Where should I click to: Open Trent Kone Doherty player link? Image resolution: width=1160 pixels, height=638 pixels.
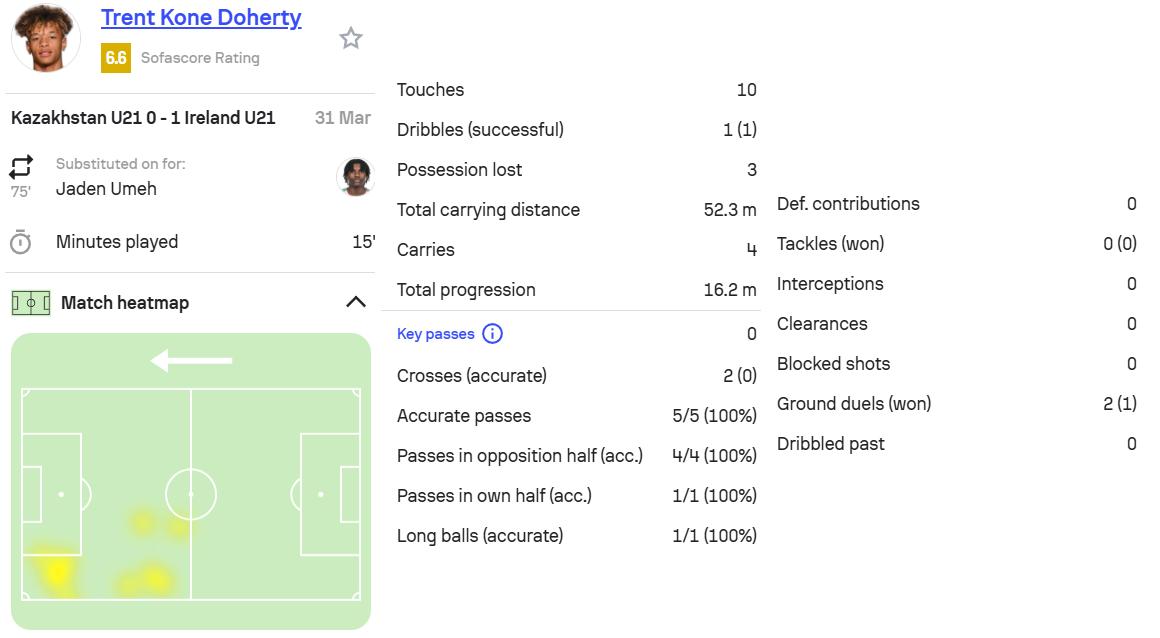201,18
